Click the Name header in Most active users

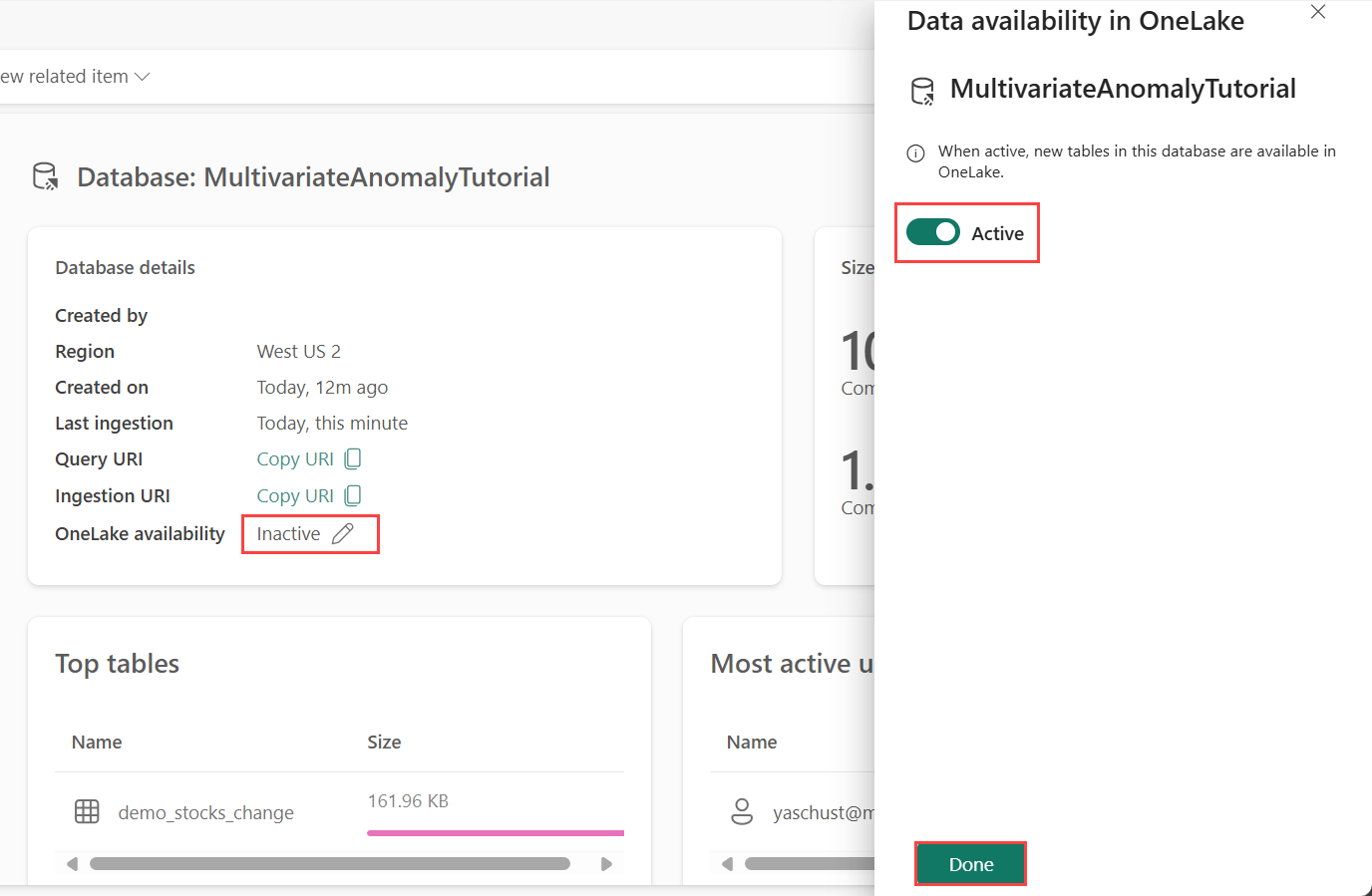click(x=752, y=743)
